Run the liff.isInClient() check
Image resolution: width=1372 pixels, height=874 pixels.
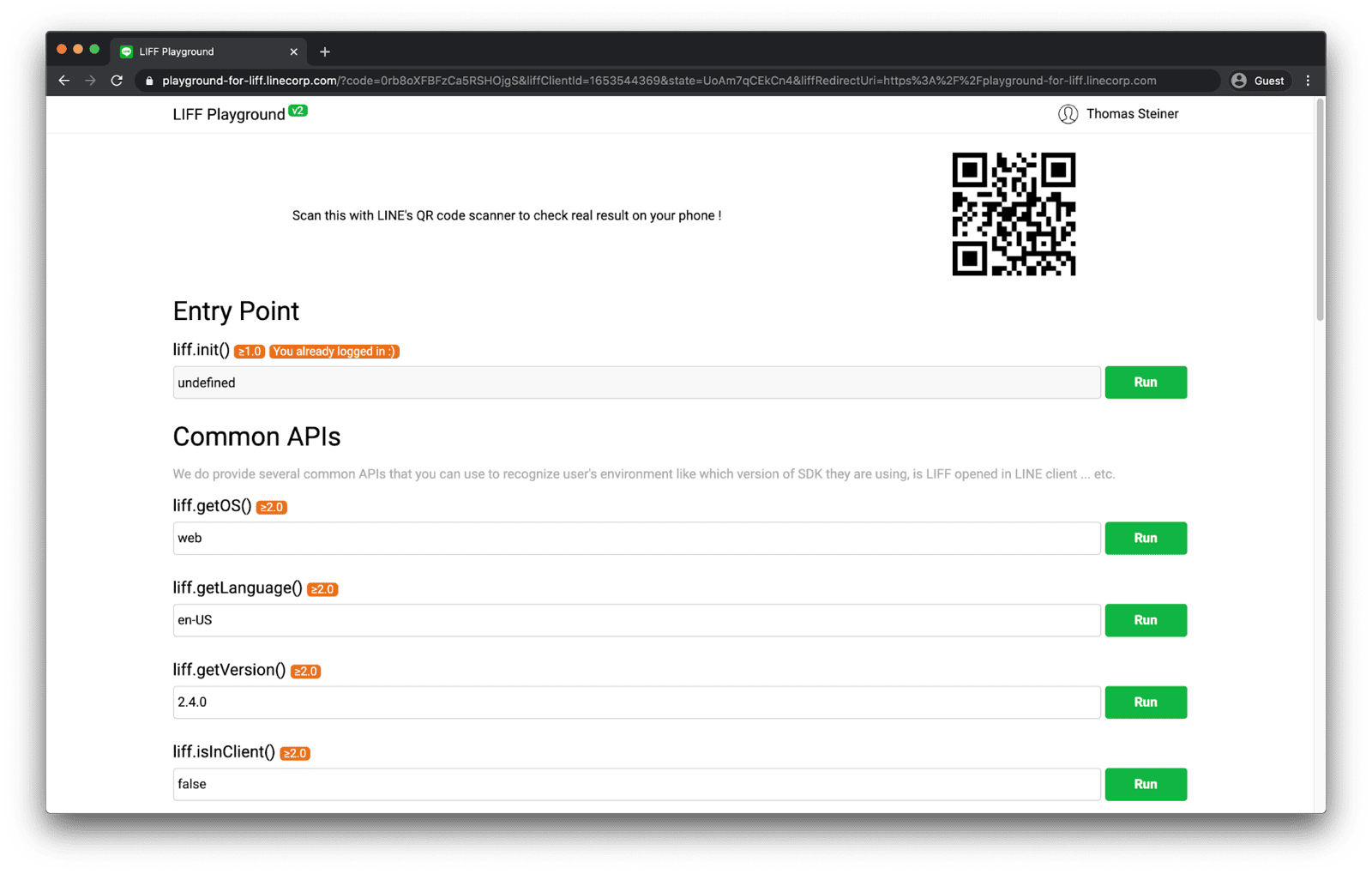click(x=1145, y=783)
